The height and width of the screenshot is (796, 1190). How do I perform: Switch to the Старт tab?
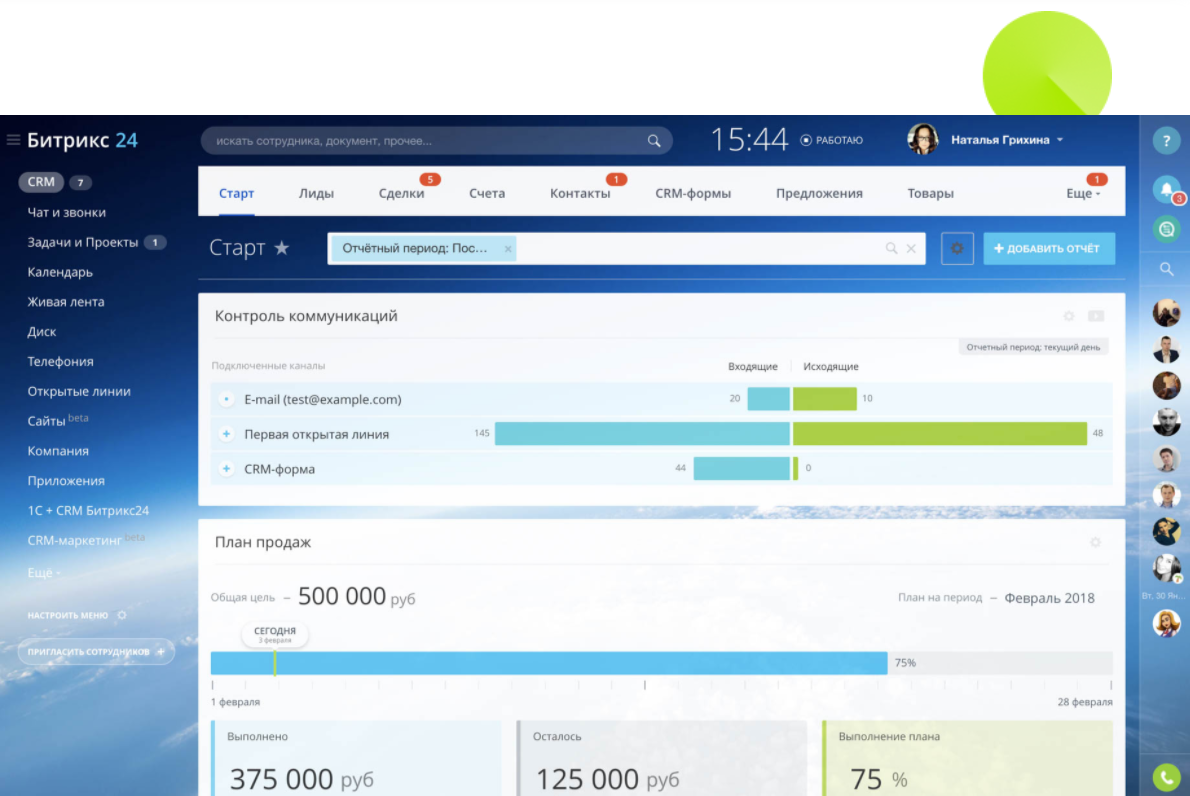point(236,193)
